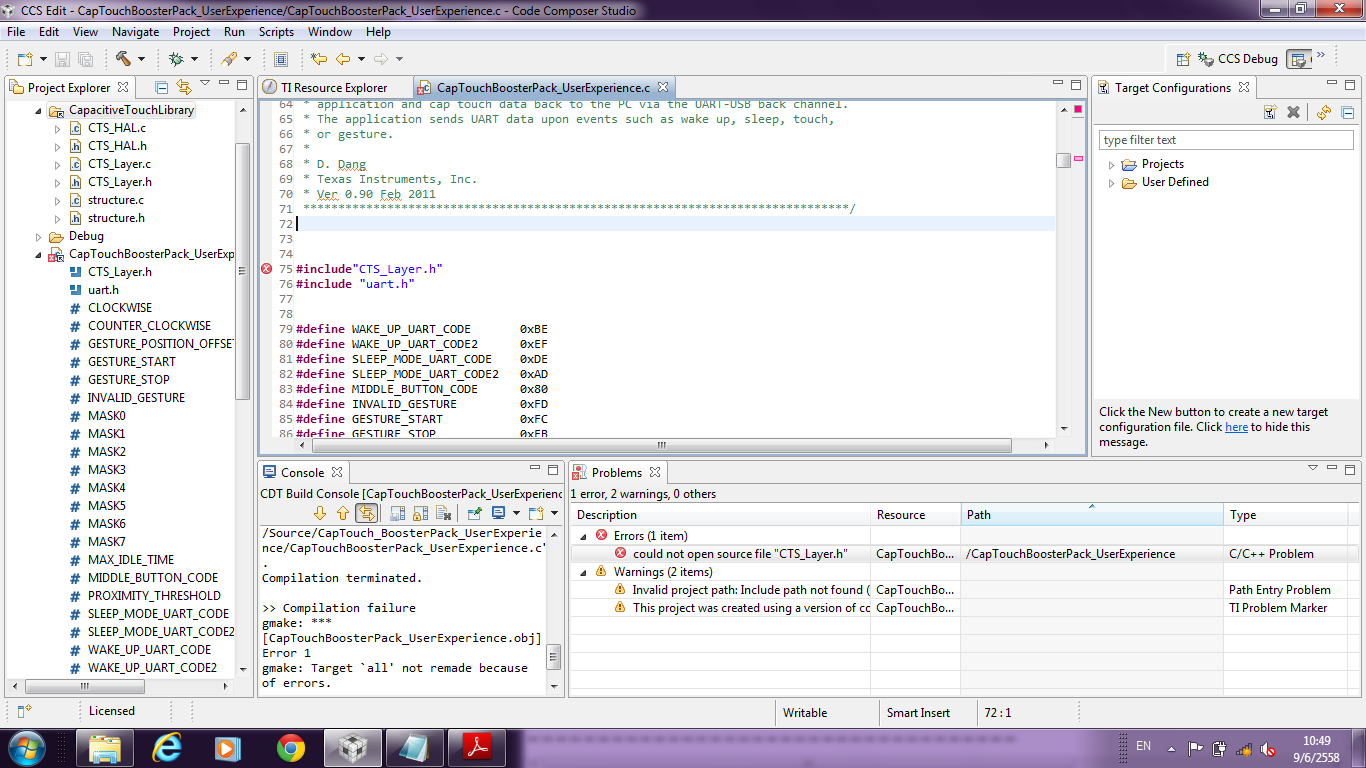Open the Navigate menu

(135, 32)
